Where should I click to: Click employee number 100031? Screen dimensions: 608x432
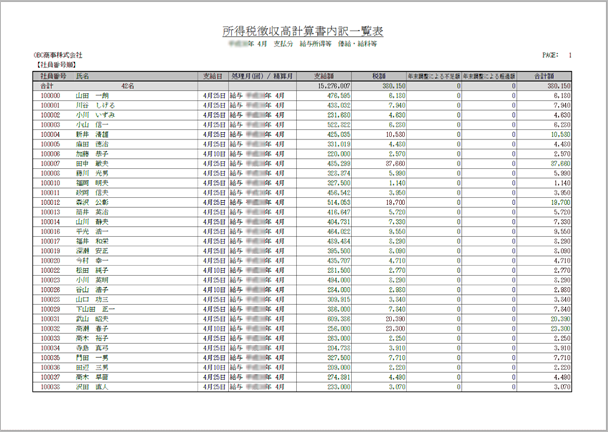(50, 319)
